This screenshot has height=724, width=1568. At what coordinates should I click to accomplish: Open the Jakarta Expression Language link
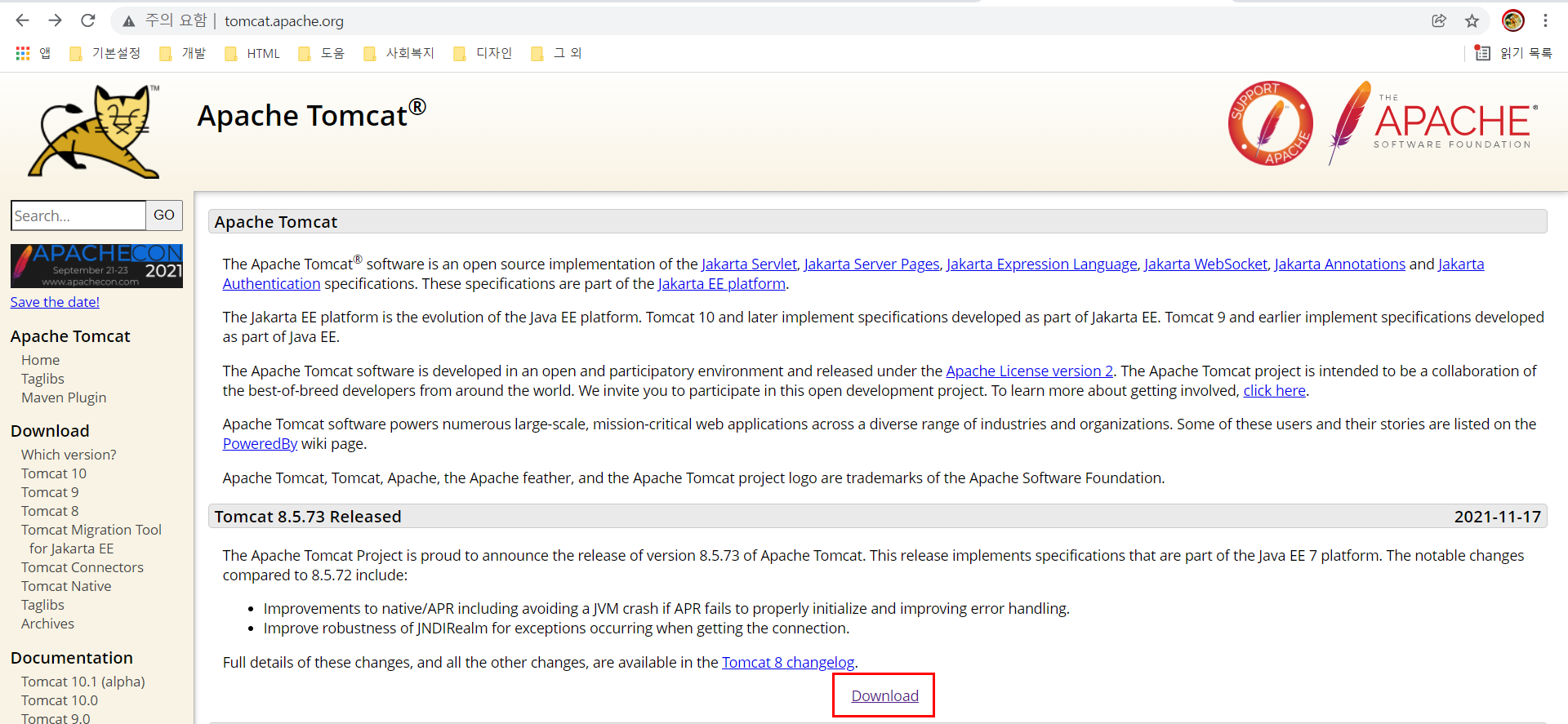(1041, 264)
